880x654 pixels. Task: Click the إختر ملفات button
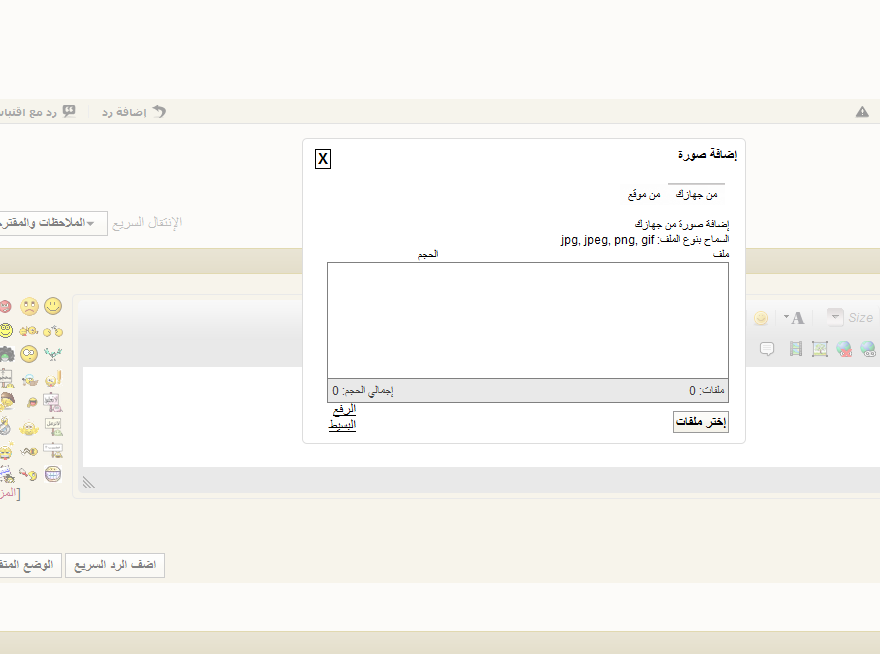701,422
